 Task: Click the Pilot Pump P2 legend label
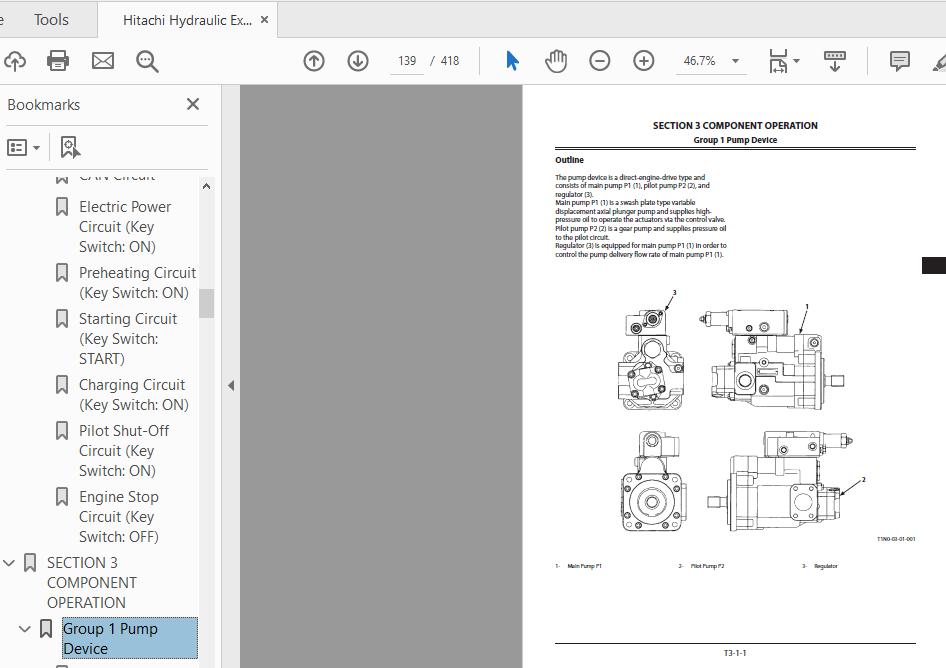click(707, 566)
